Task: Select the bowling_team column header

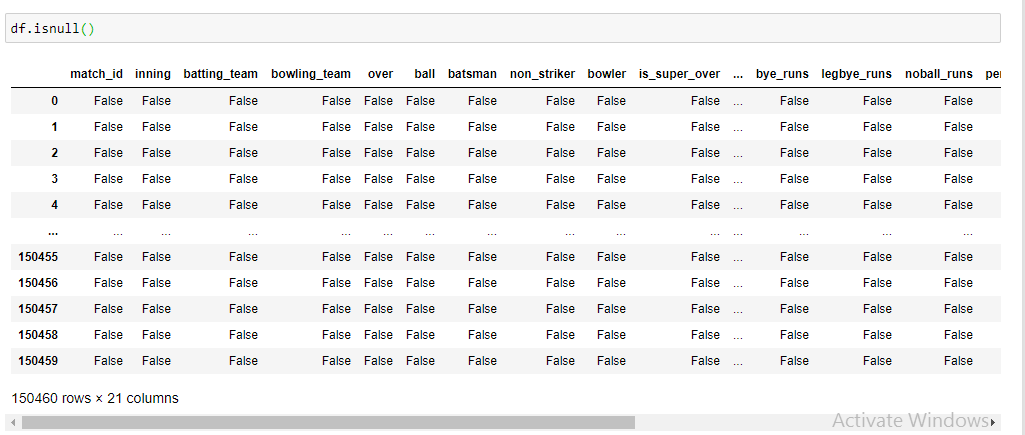Action: (311, 74)
